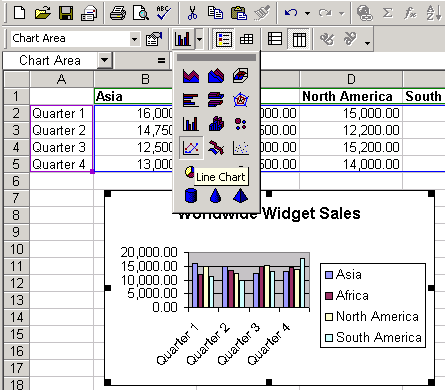Select column D header
The width and height of the screenshot is (445, 390).
pos(351,79)
